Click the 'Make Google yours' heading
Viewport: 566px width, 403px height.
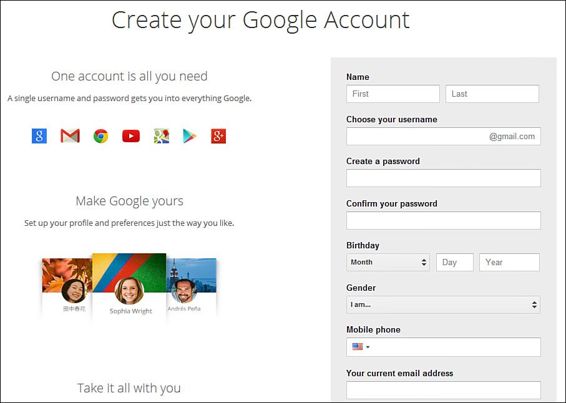[129, 201]
